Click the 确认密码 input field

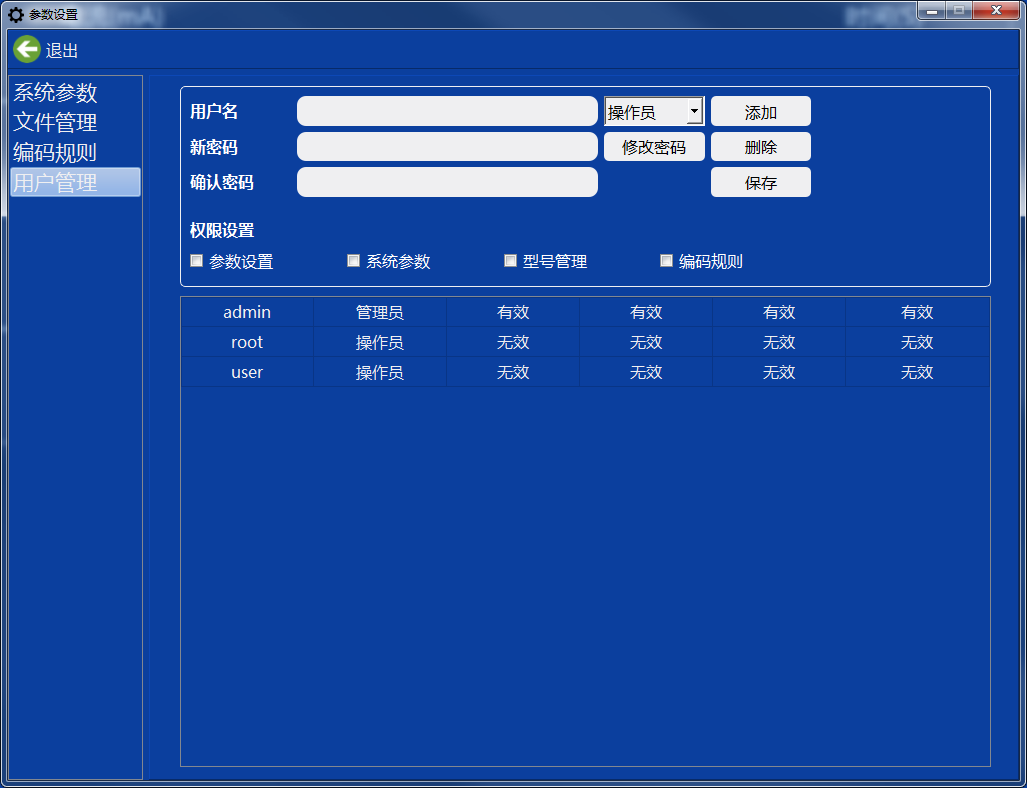[447, 182]
